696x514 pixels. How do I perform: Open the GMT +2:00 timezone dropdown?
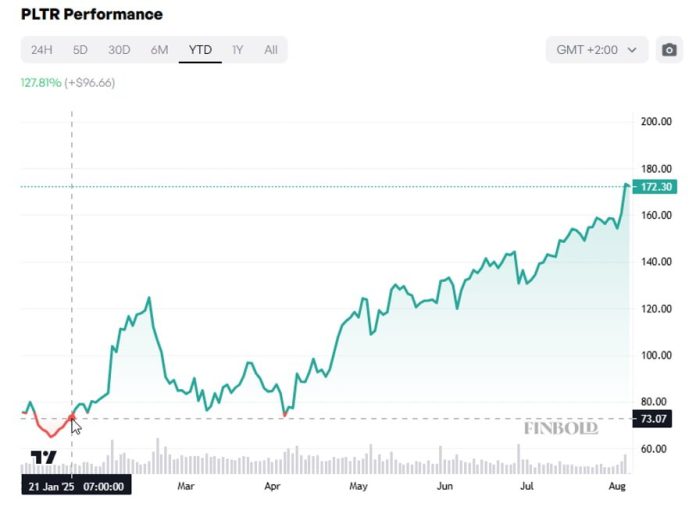pyautogui.click(x=597, y=50)
